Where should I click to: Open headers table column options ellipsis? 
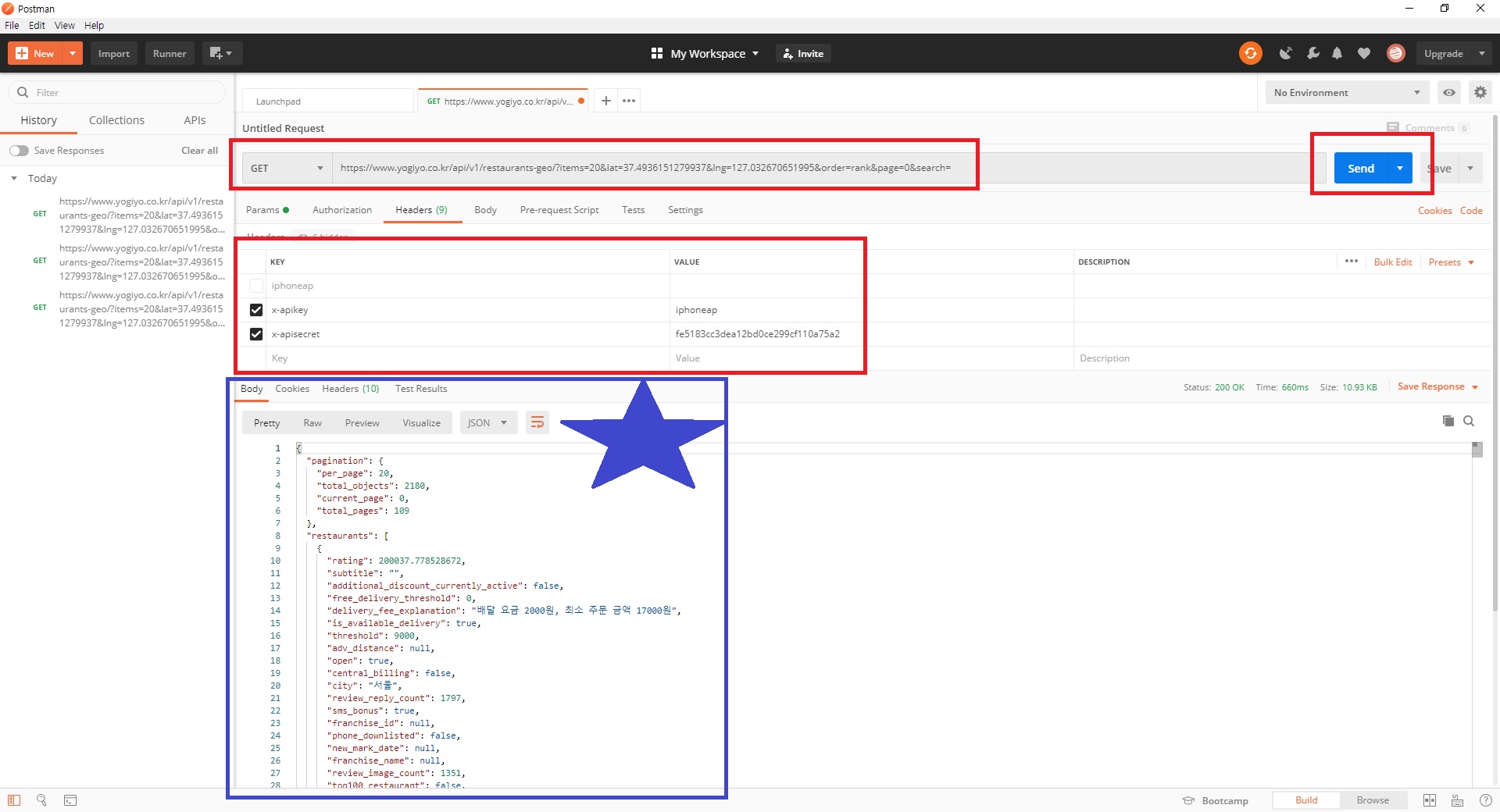pyautogui.click(x=1352, y=262)
